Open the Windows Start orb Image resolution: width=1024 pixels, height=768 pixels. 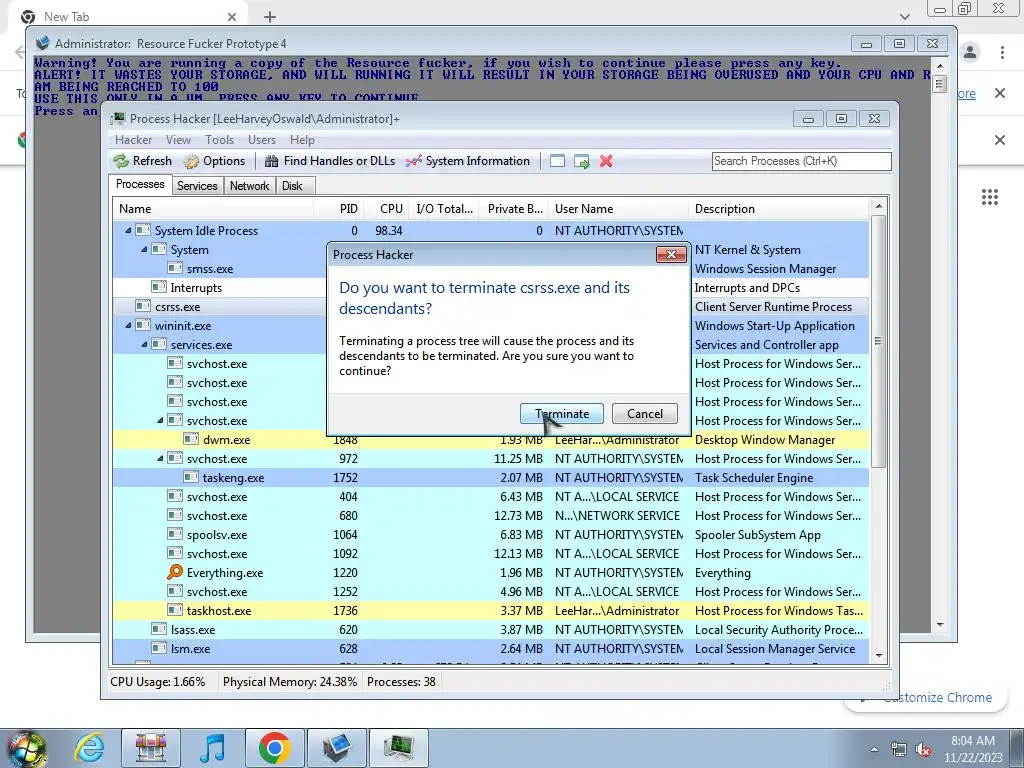[x=25, y=748]
